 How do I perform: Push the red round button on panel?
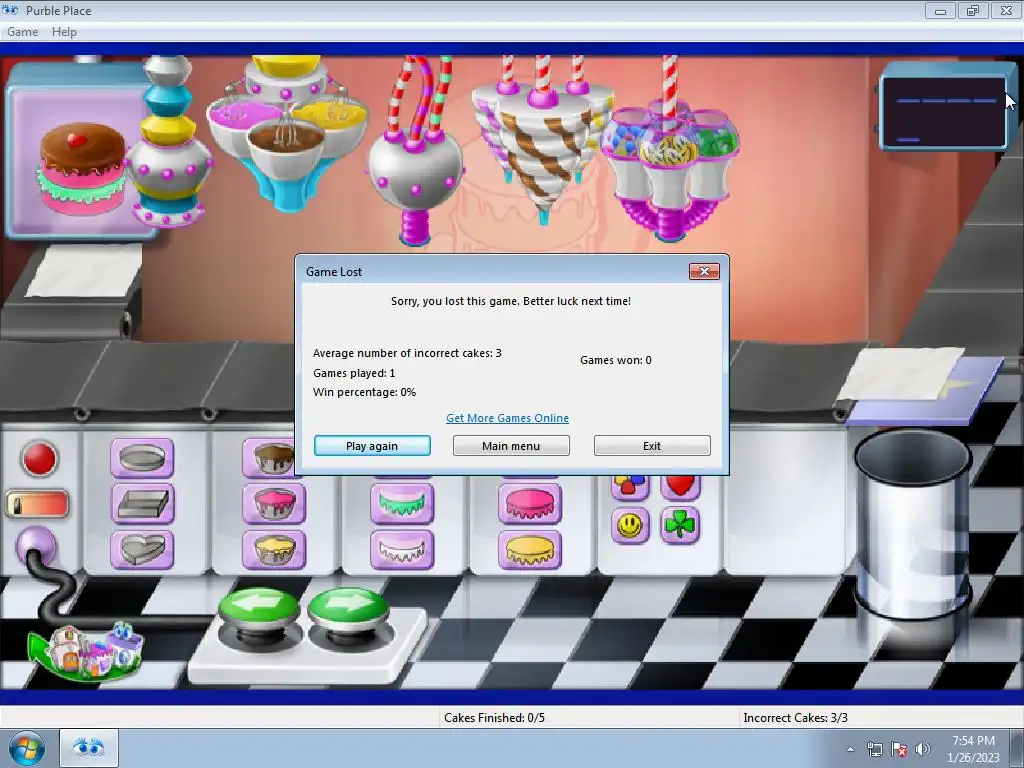point(39,458)
